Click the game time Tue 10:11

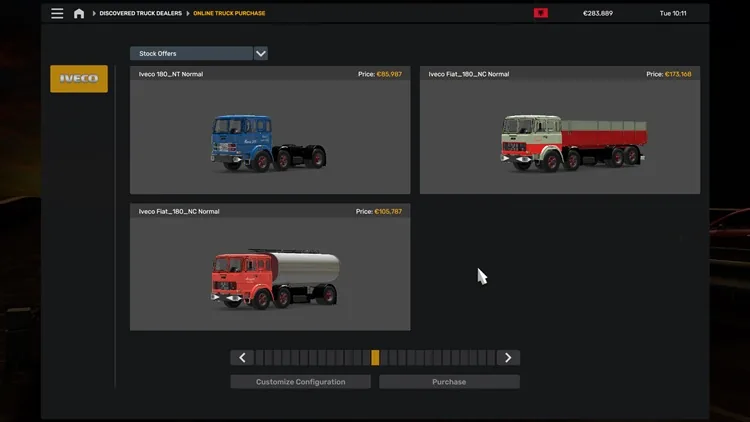673,13
